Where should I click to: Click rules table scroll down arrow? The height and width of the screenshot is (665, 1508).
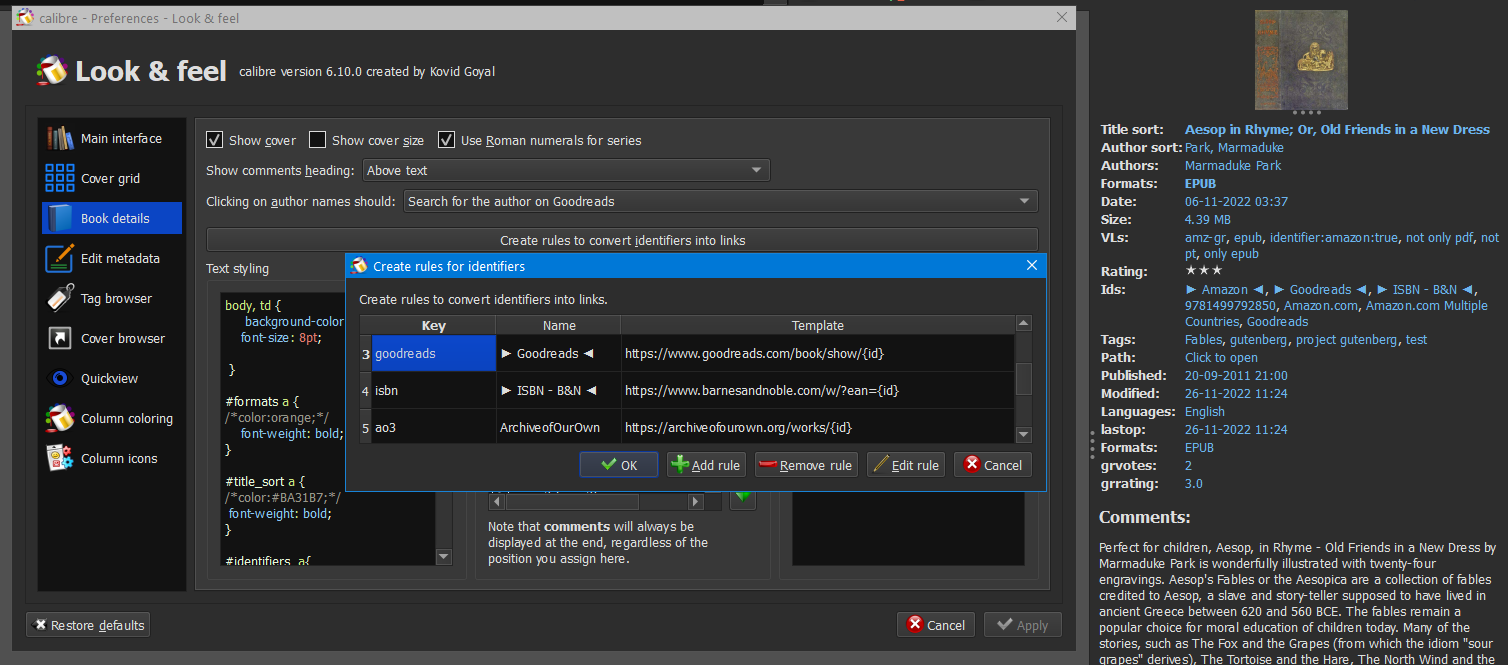[x=1023, y=434]
